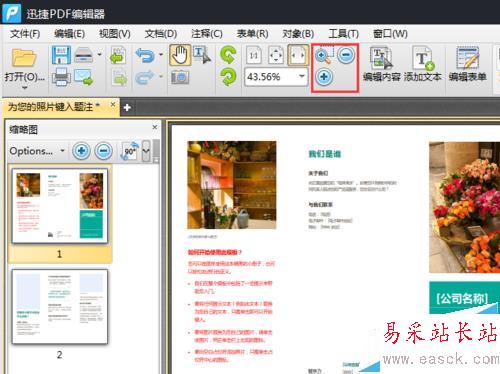The image size is (500, 374).
Task: Open the 表单(R) menu
Action: coord(252,34)
